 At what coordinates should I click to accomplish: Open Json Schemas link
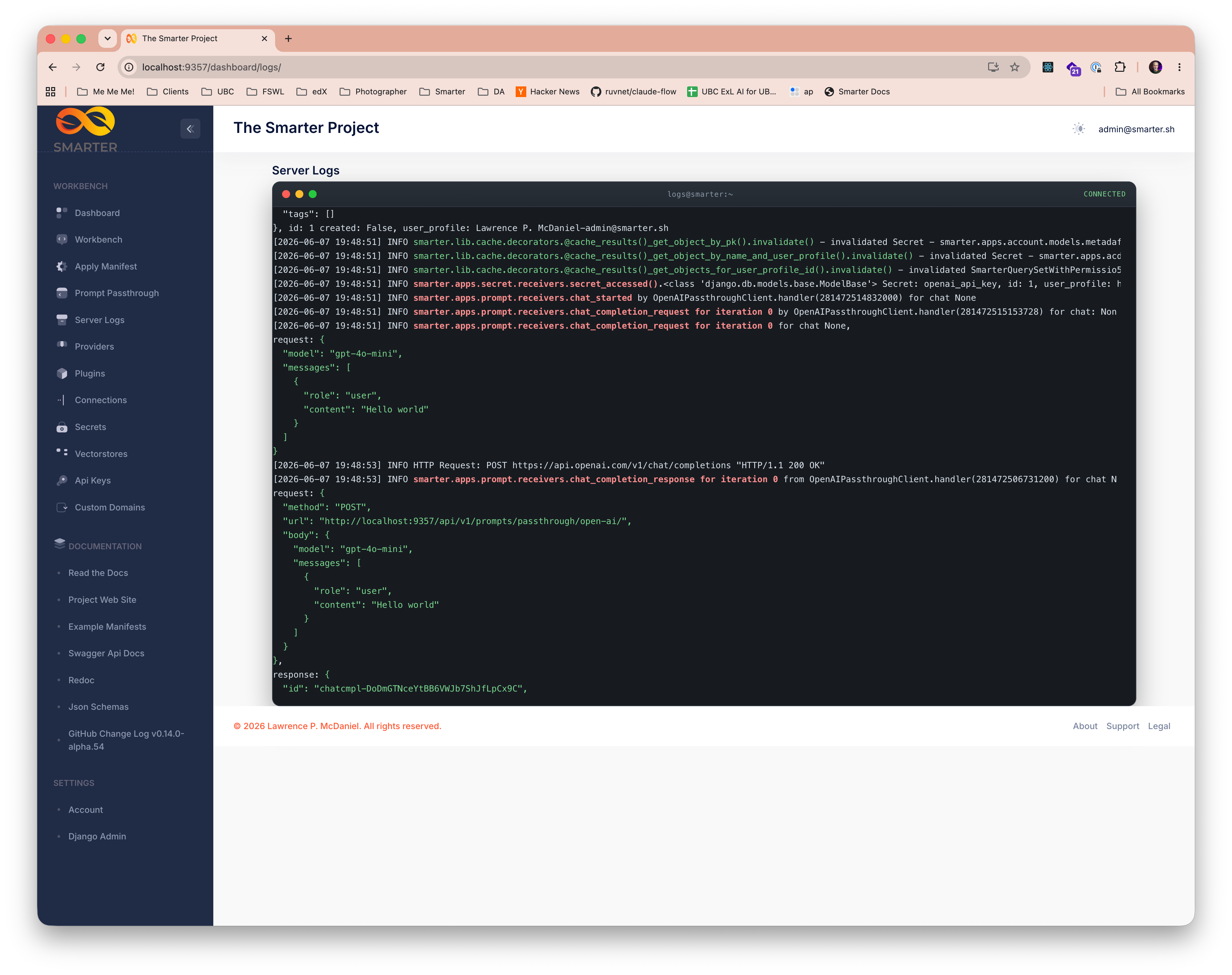[98, 707]
